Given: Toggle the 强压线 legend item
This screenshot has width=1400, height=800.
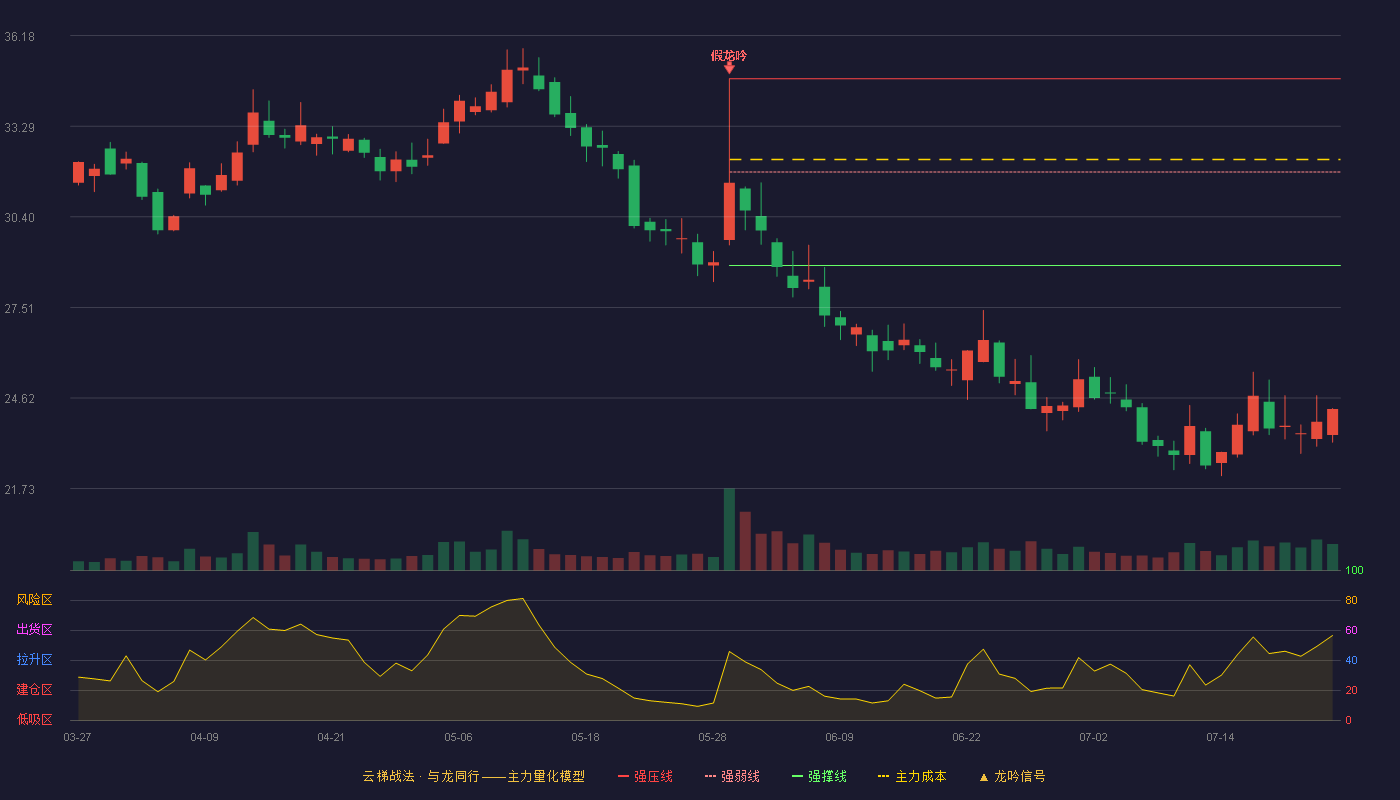Looking at the screenshot, I should click(x=645, y=776).
